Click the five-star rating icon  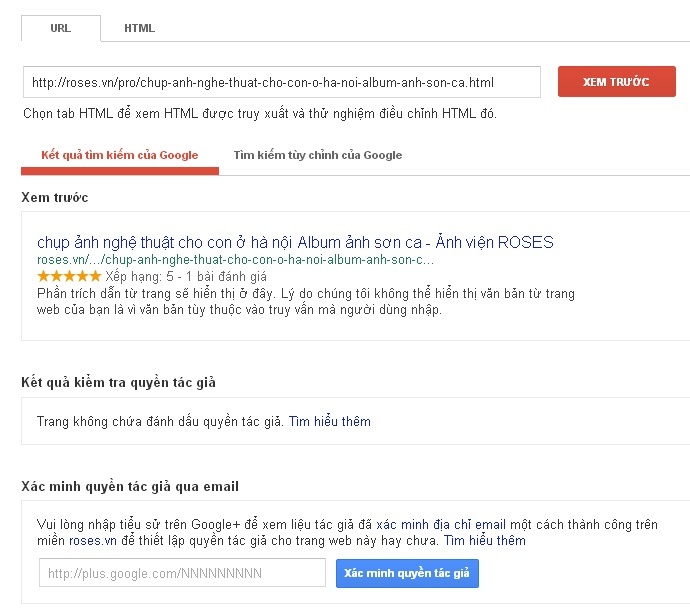[x=69, y=276]
